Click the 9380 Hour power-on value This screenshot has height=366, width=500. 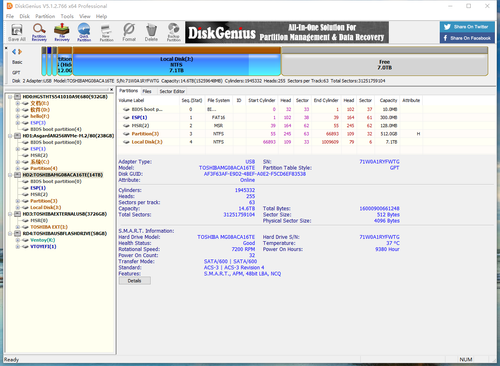pyautogui.click(x=387, y=249)
